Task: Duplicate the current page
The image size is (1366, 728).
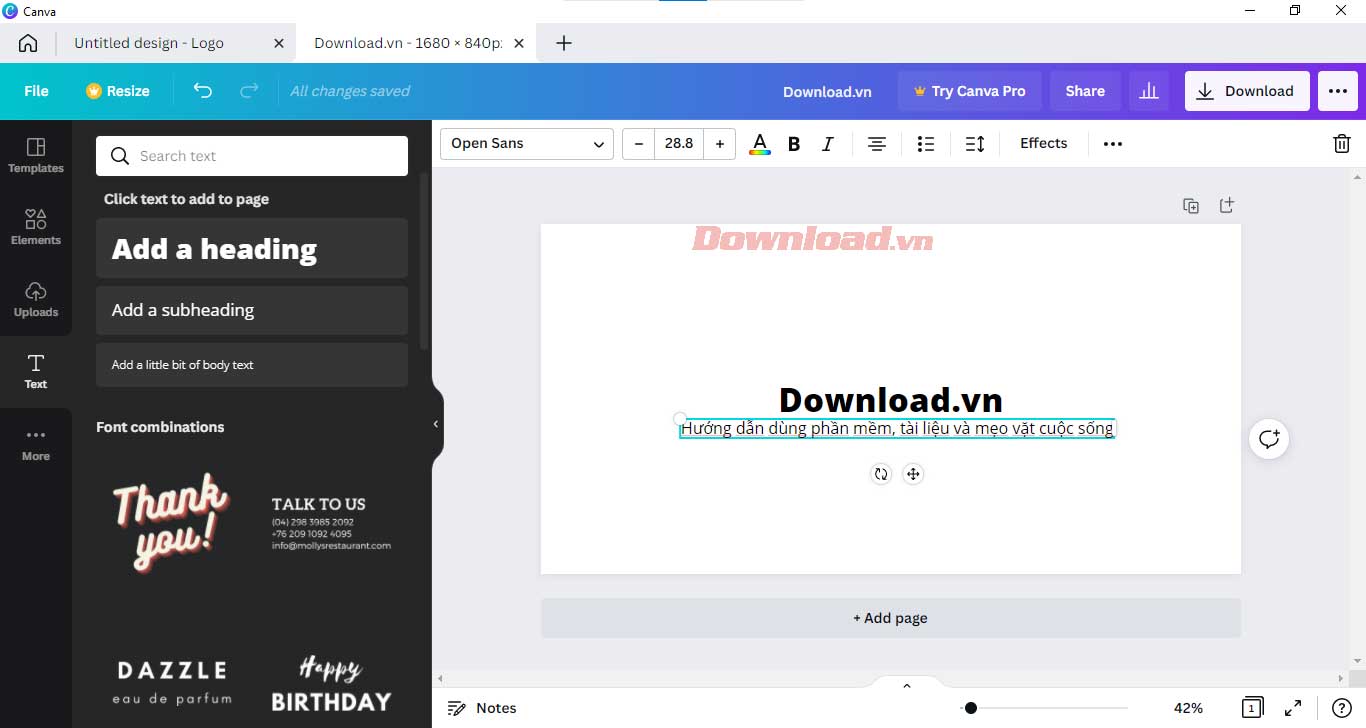Action: [x=1191, y=205]
